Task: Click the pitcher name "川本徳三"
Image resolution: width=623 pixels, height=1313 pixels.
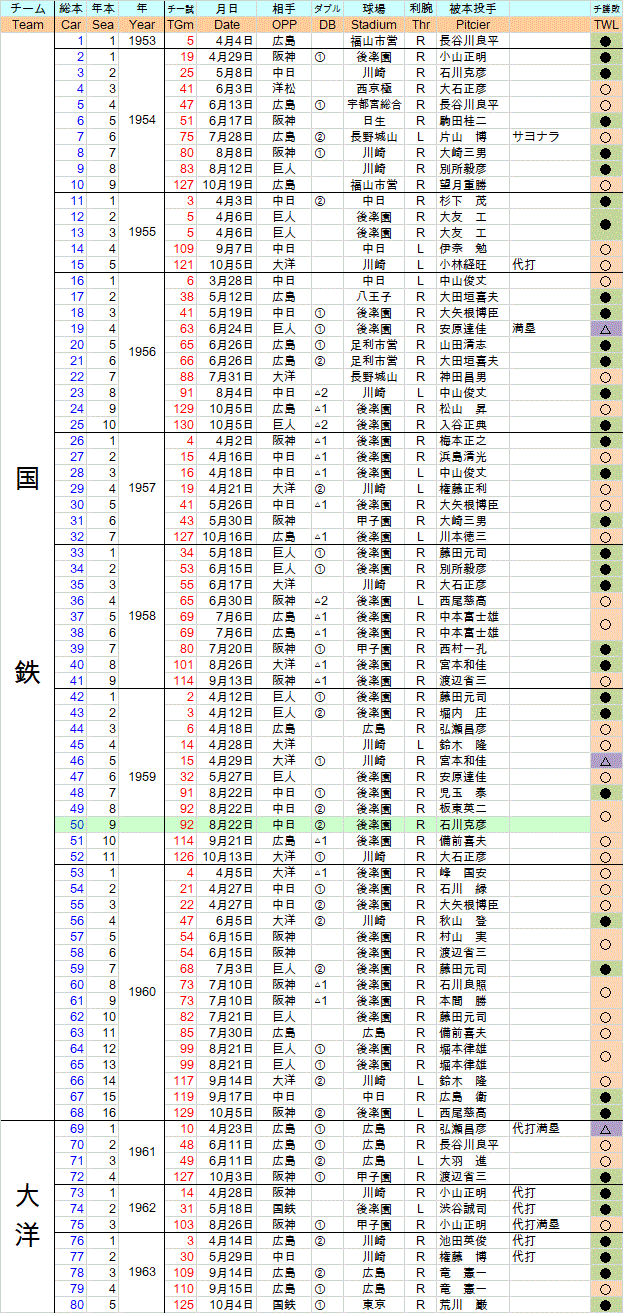Action: pos(464,536)
